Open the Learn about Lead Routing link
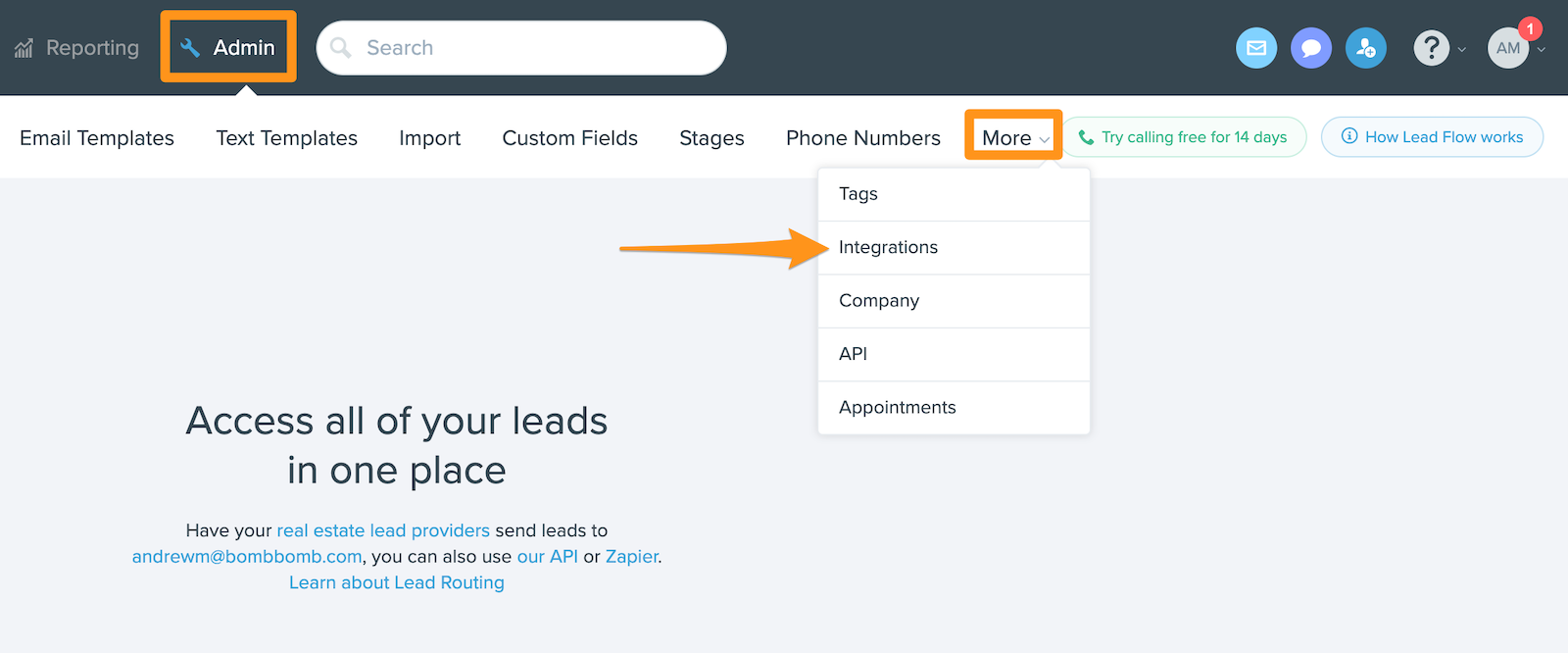1568x653 pixels. click(397, 582)
